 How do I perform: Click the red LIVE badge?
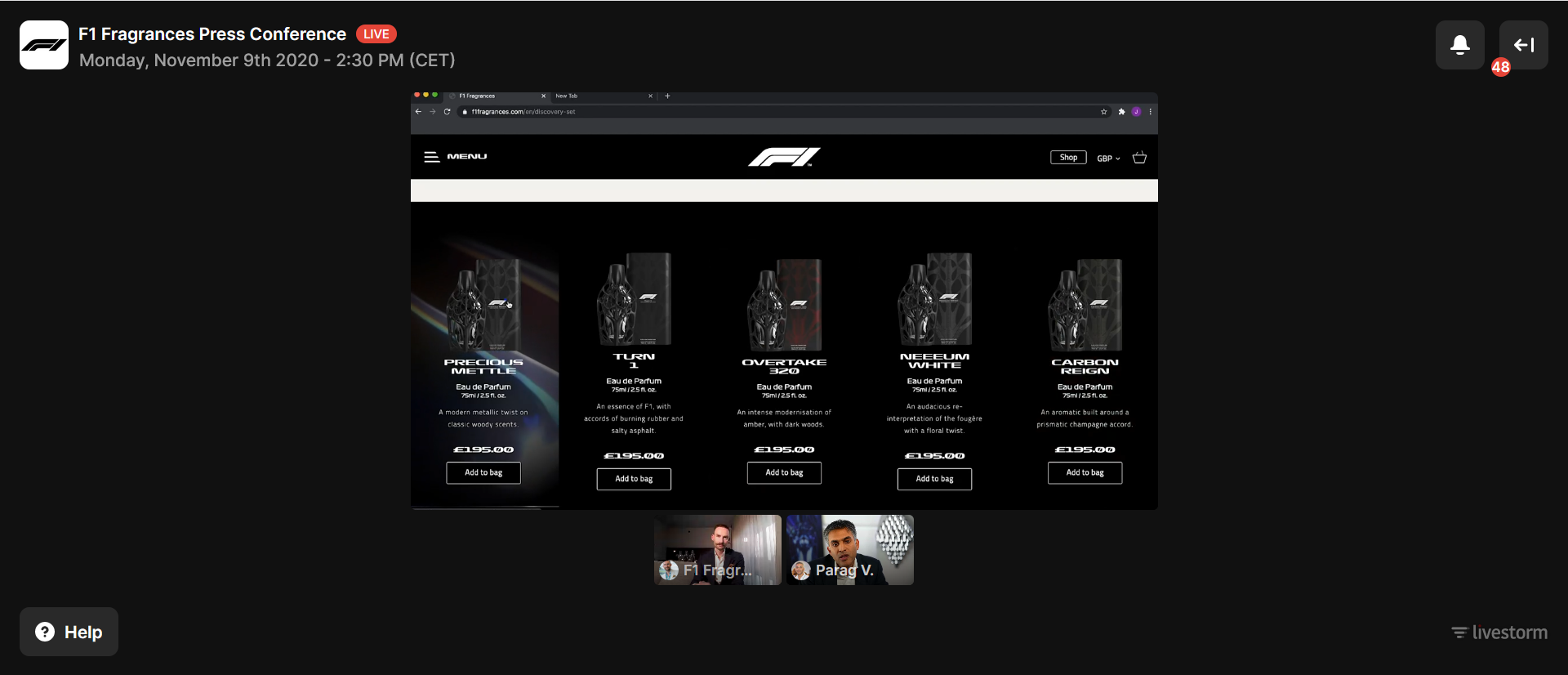tap(376, 34)
